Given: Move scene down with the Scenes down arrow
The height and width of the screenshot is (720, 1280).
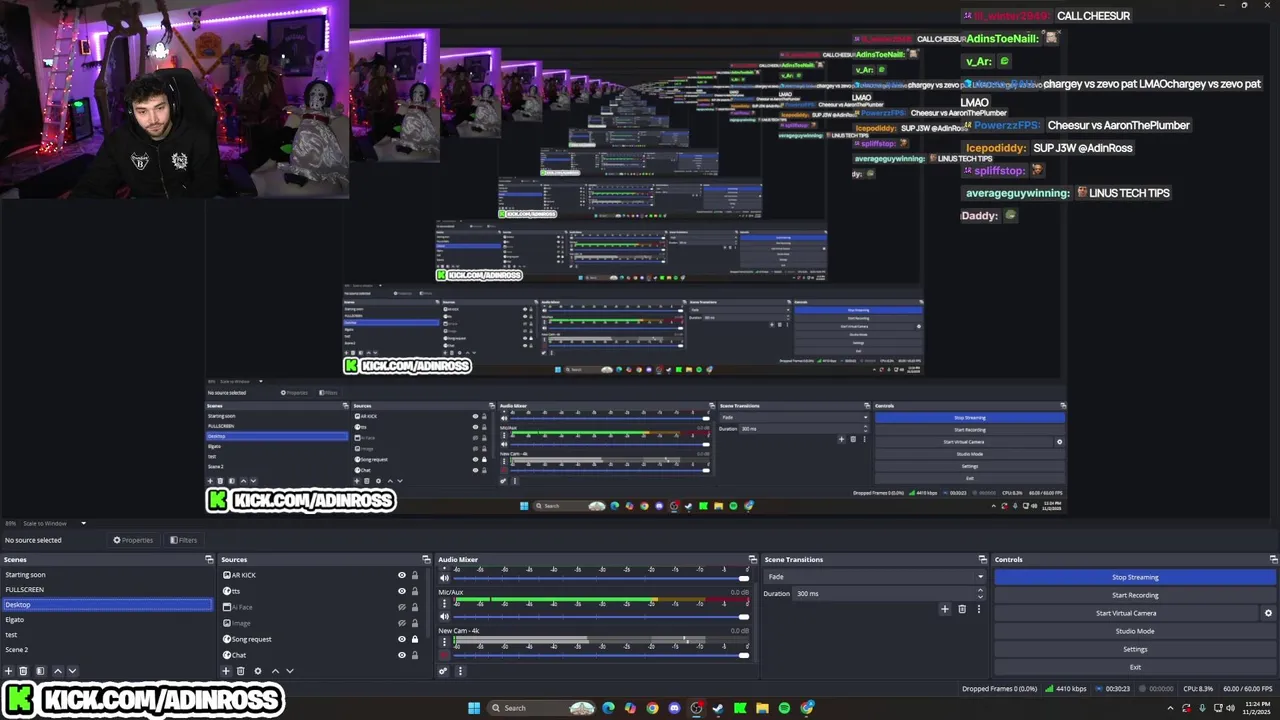Looking at the screenshot, I should (72, 671).
